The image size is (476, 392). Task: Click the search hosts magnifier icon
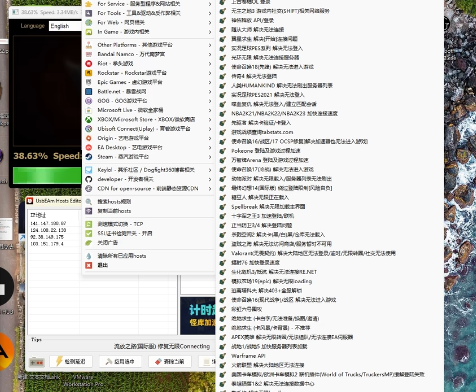pyautogui.click(x=89, y=202)
